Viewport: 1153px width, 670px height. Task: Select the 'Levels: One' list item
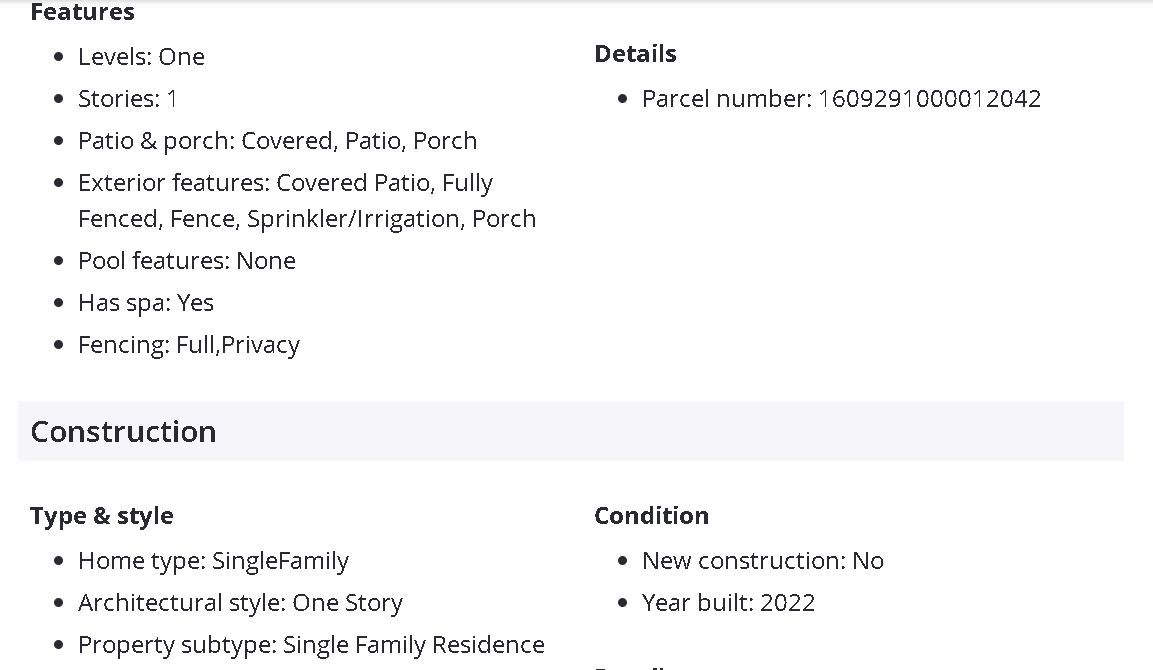pyautogui.click(x=141, y=57)
